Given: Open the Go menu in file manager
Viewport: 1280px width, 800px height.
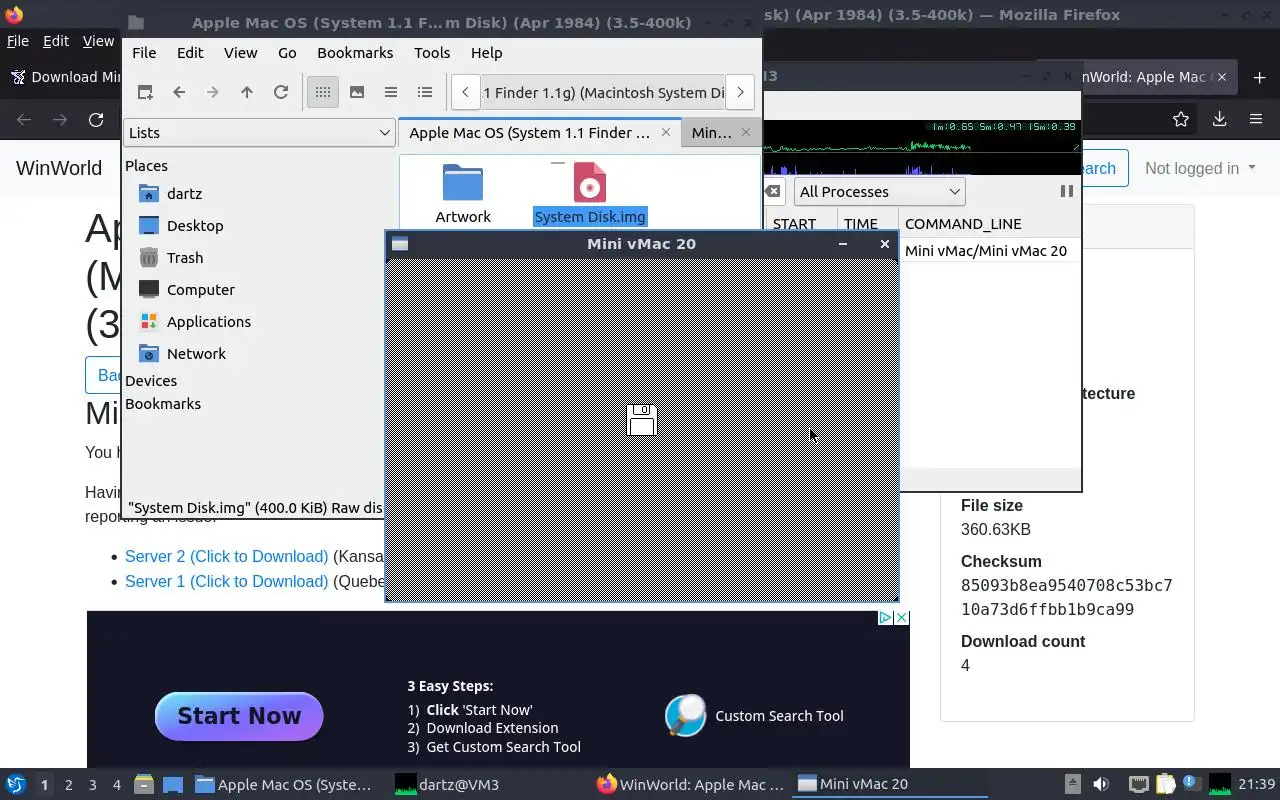Looking at the screenshot, I should [x=287, y=53].
